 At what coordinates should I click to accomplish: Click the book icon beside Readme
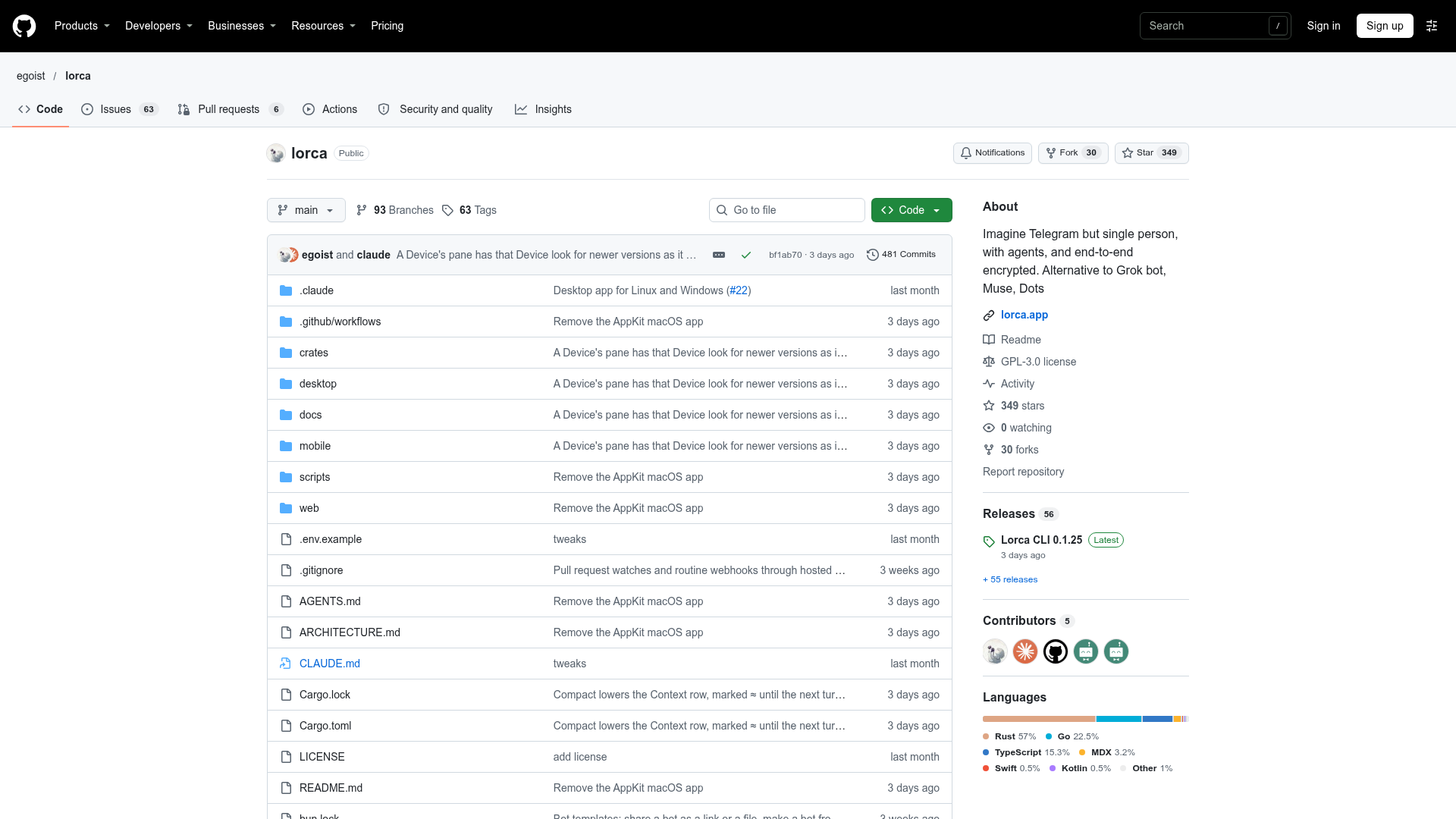point(989,340)
